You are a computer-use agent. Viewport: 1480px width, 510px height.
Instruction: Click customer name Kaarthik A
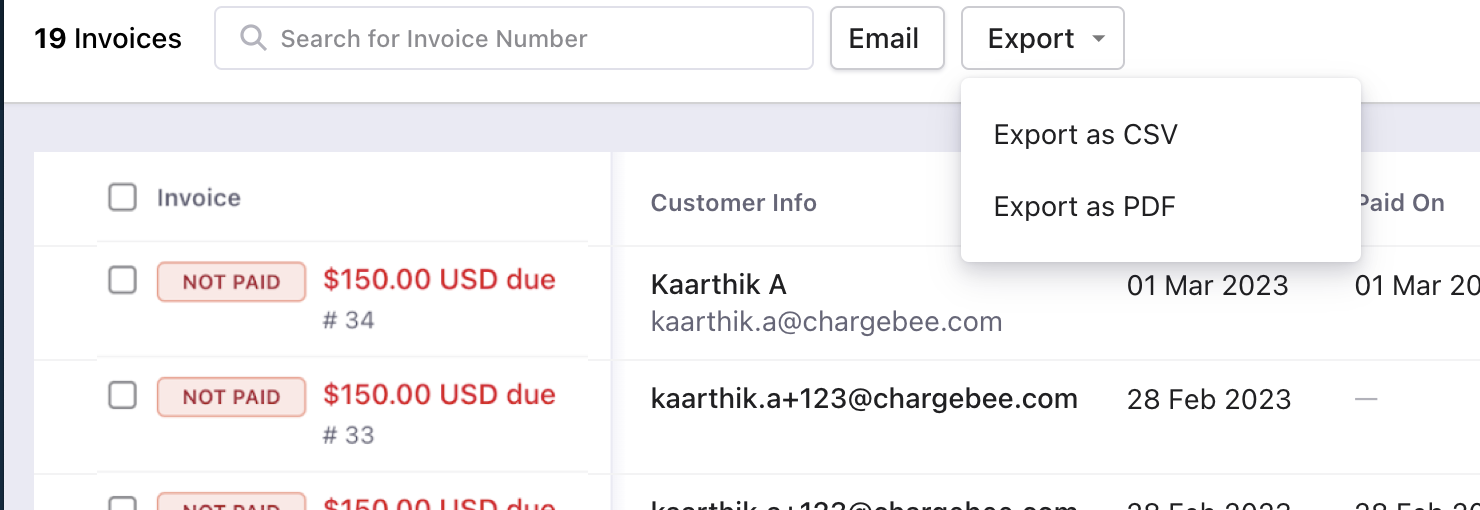(x=718, y=285)
